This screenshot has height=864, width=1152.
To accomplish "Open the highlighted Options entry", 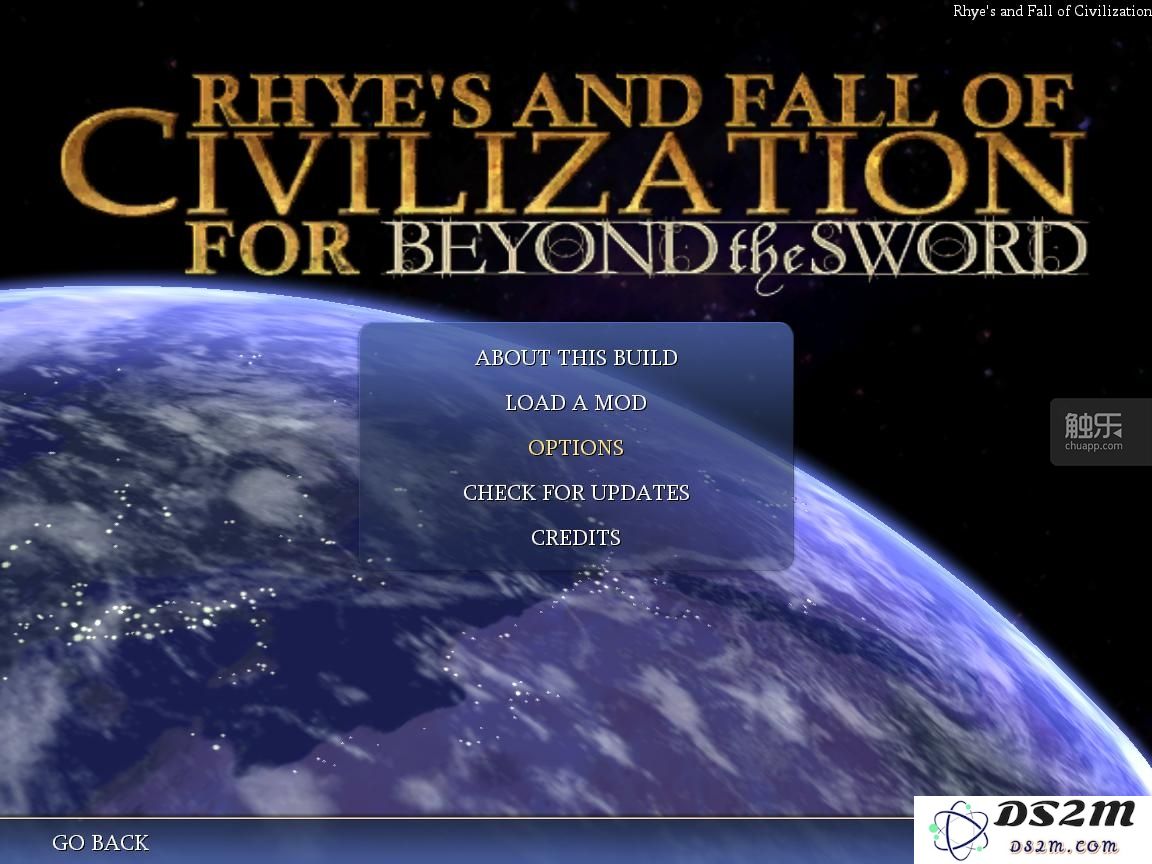I will (576, 447).
